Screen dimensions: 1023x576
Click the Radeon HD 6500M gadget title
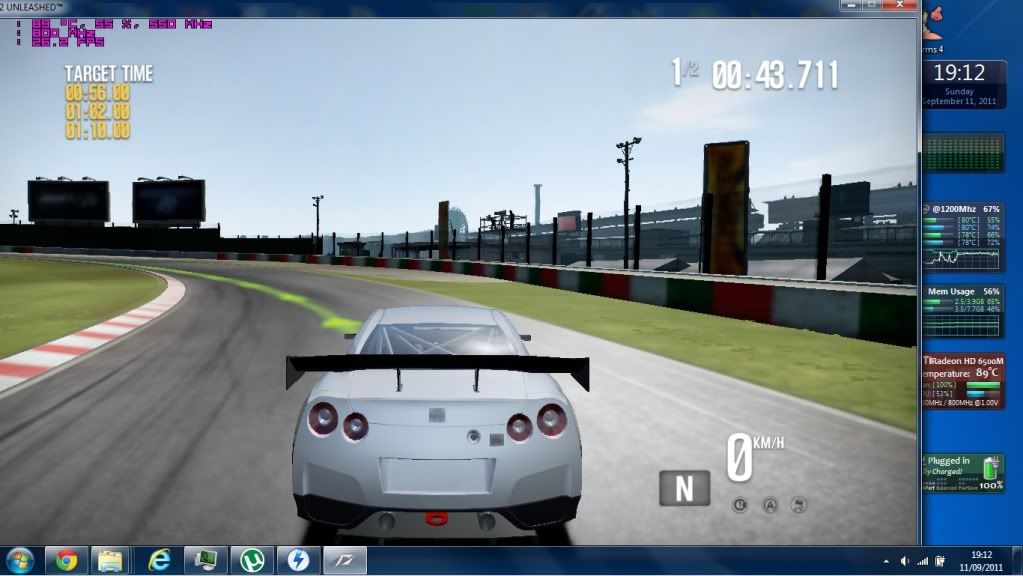click(x=964, y=361)
